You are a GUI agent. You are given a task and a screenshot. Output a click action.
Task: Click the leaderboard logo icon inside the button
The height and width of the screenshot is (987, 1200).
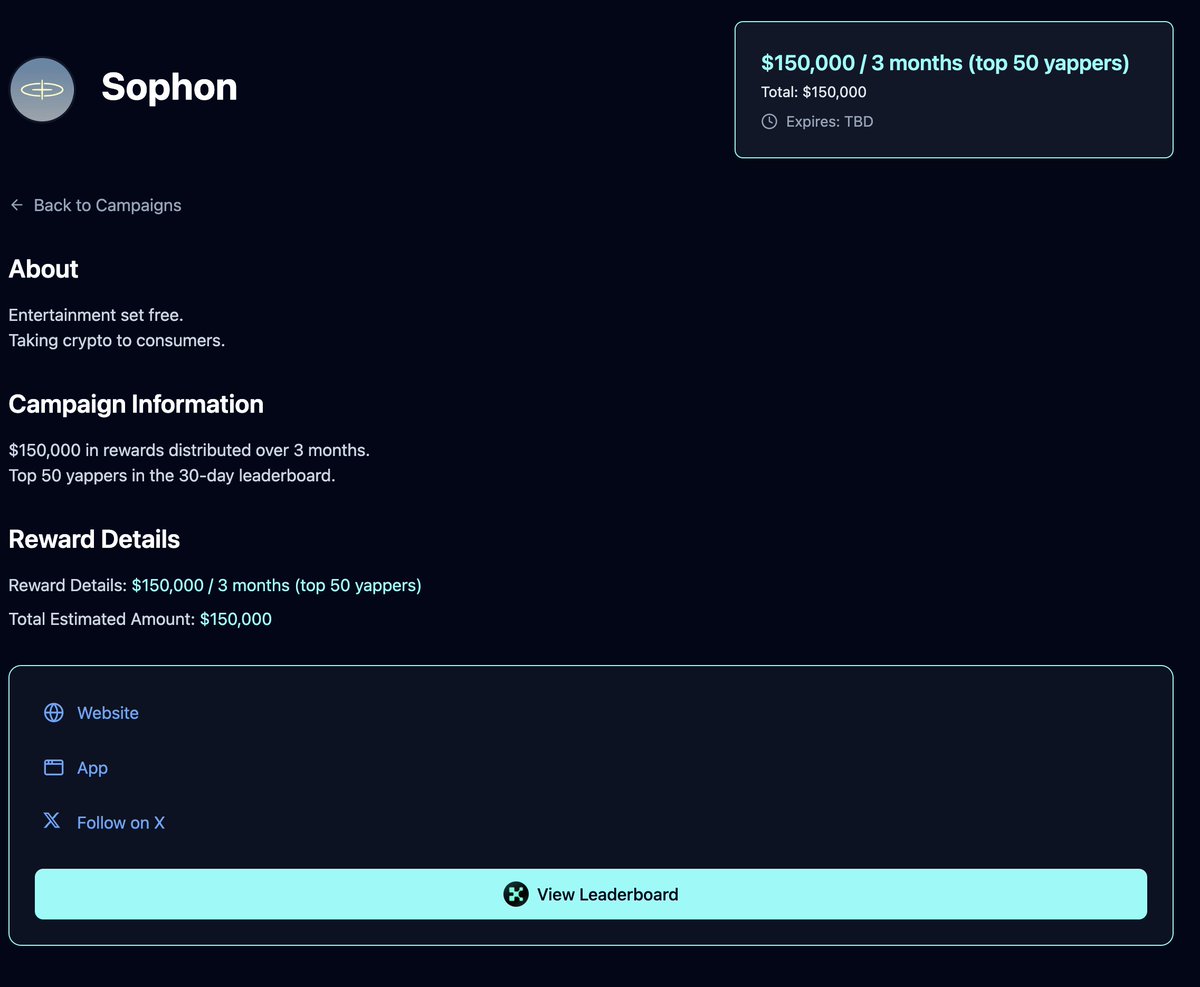[516, 894]
